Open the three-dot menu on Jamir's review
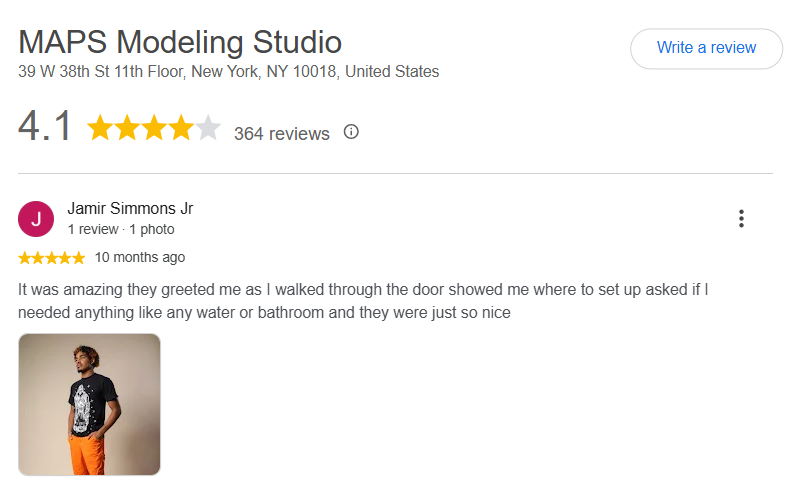Screen dimensions: 789x485 741,219
